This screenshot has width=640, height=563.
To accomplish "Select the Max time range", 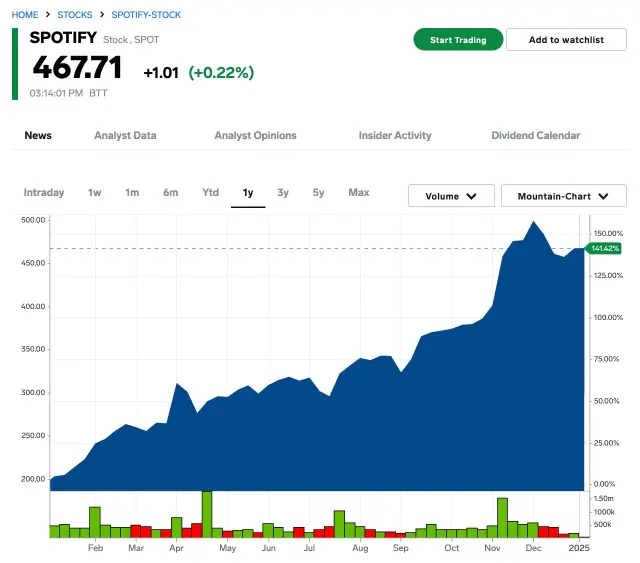I will (x=358, y=192).
